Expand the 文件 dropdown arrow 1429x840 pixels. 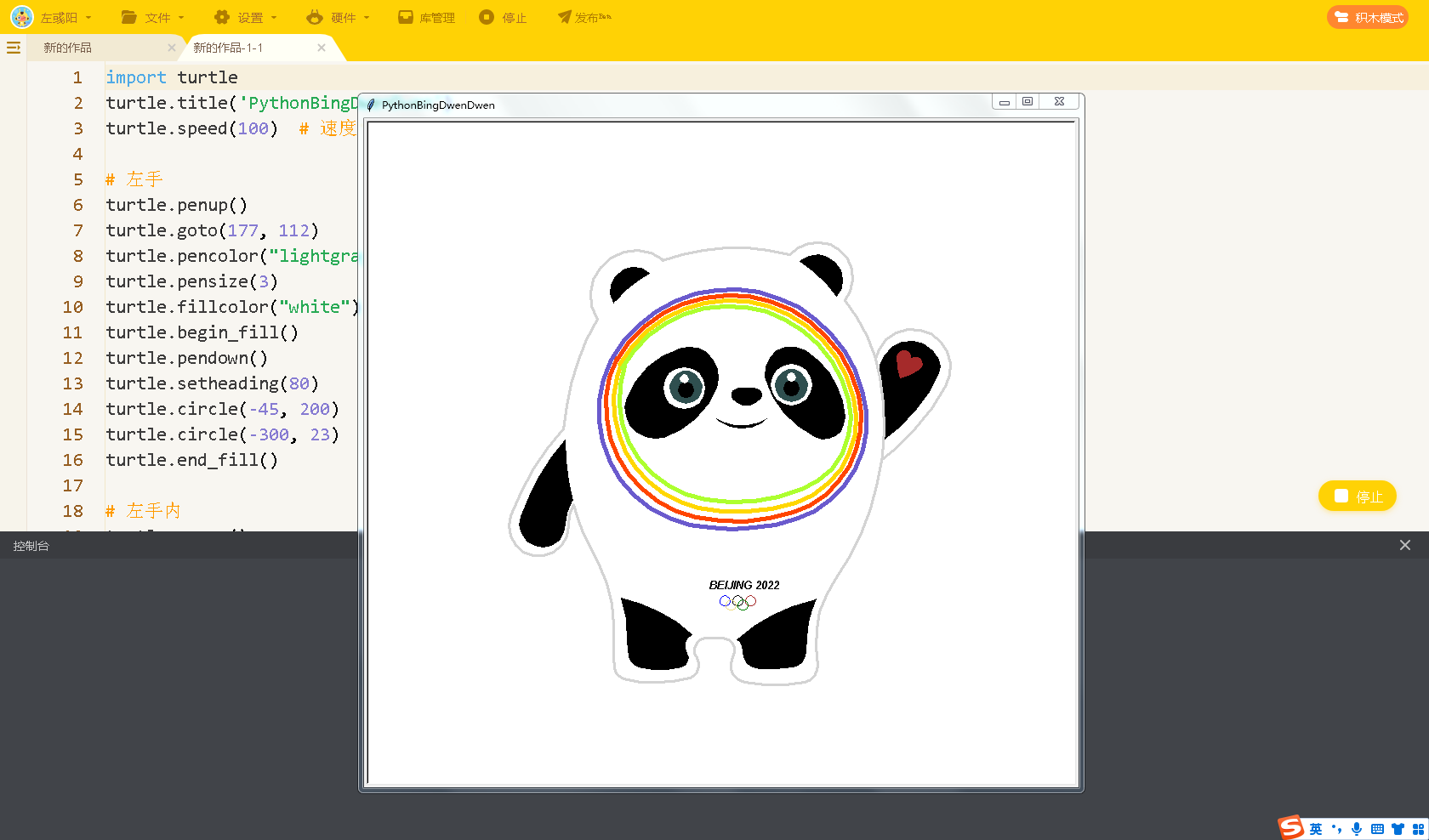pos(181,18)
